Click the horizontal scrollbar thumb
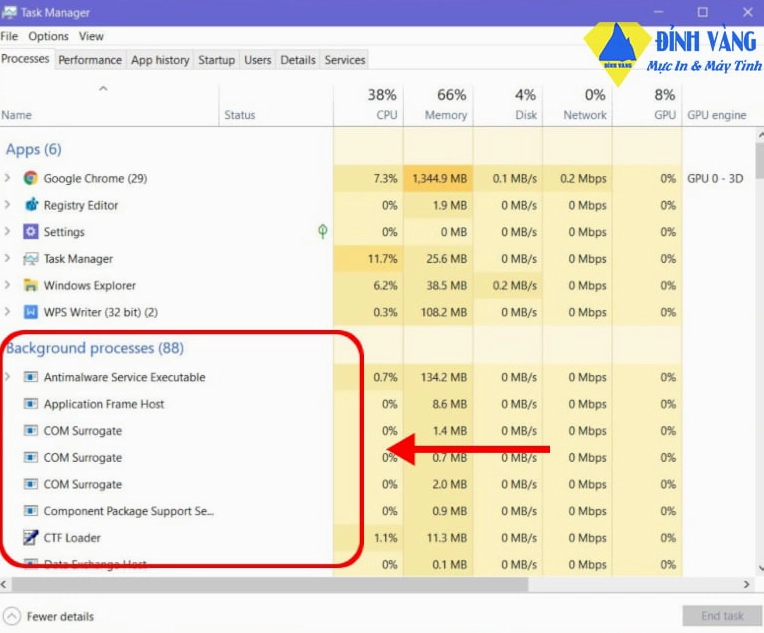Image resolution: width=764 pixels, height=633 pixels. (270, 584)
